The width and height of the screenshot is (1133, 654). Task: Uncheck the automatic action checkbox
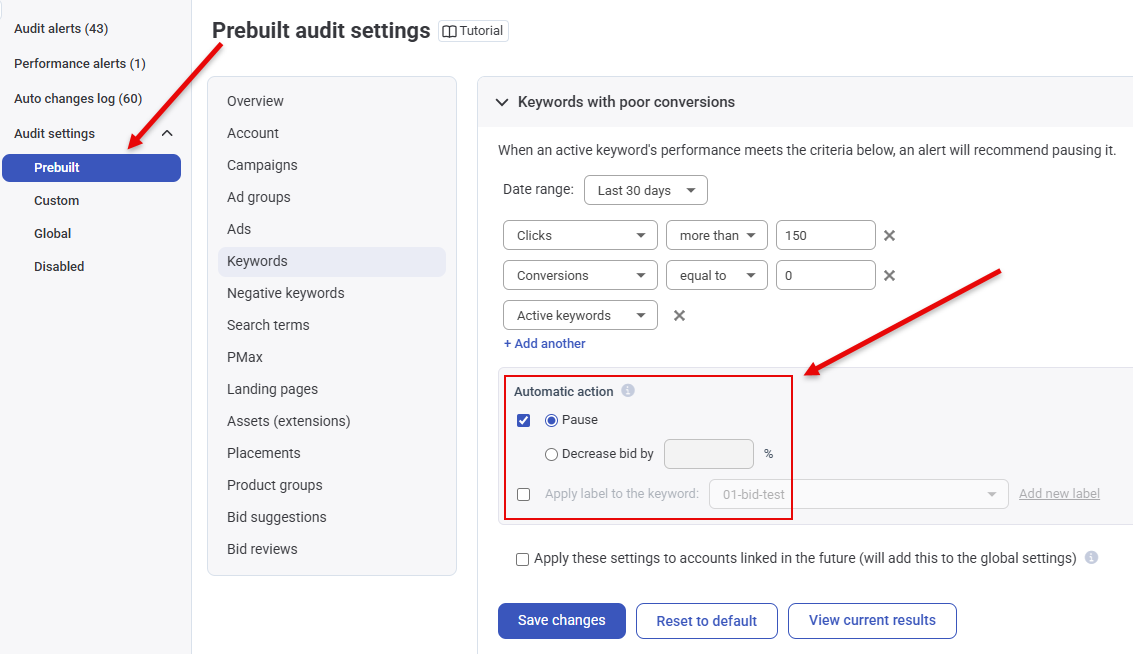523,420
